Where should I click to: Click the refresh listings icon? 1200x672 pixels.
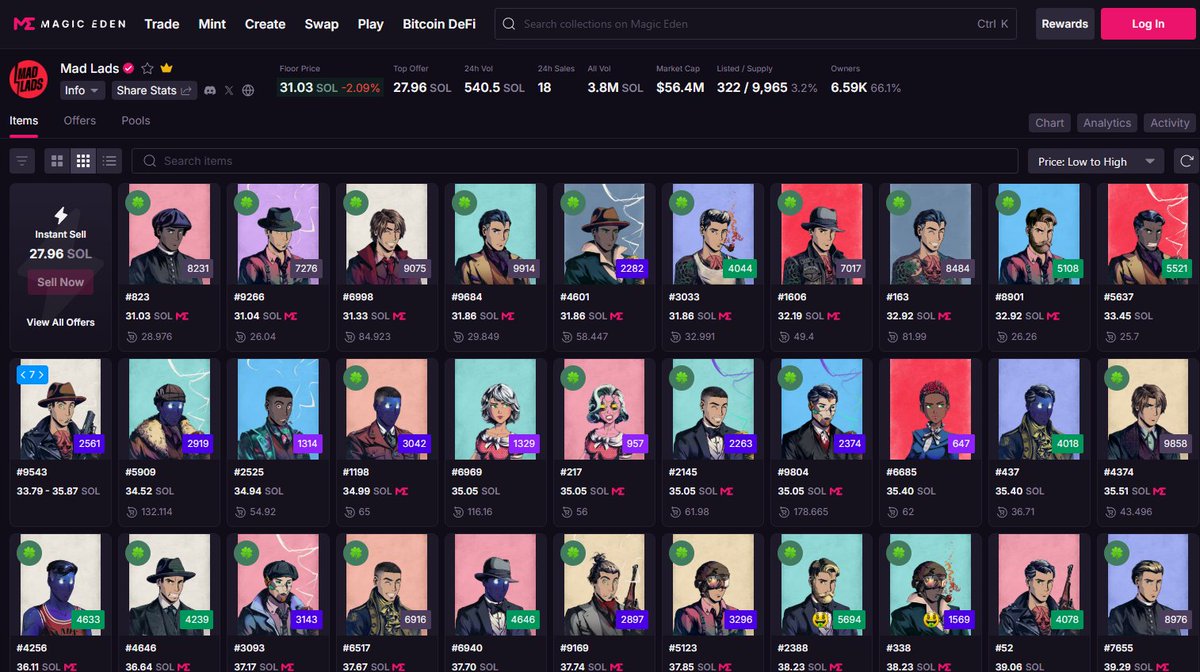click(x=1186, y=161)
